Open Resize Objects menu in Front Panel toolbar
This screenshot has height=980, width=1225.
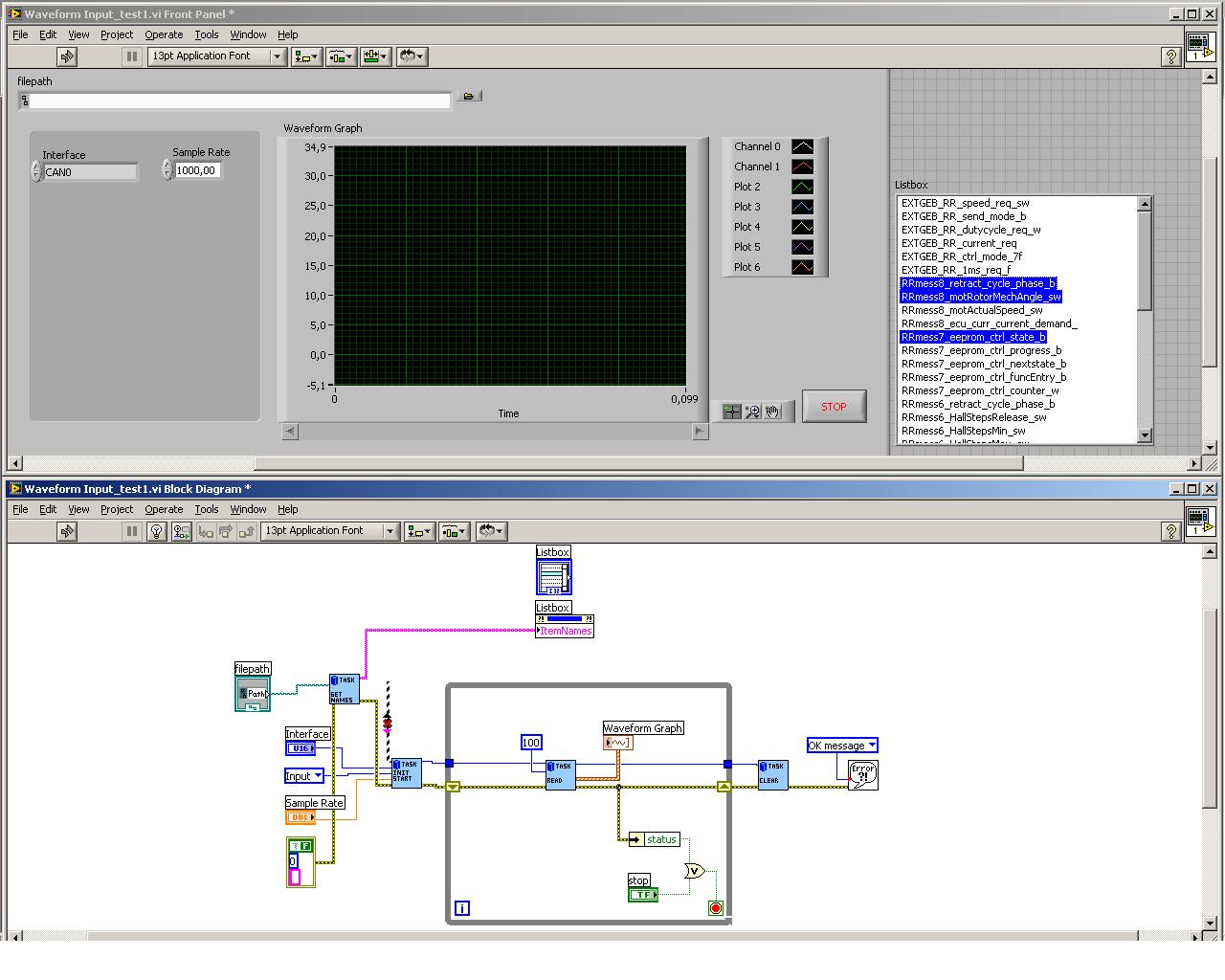[375, 56]
